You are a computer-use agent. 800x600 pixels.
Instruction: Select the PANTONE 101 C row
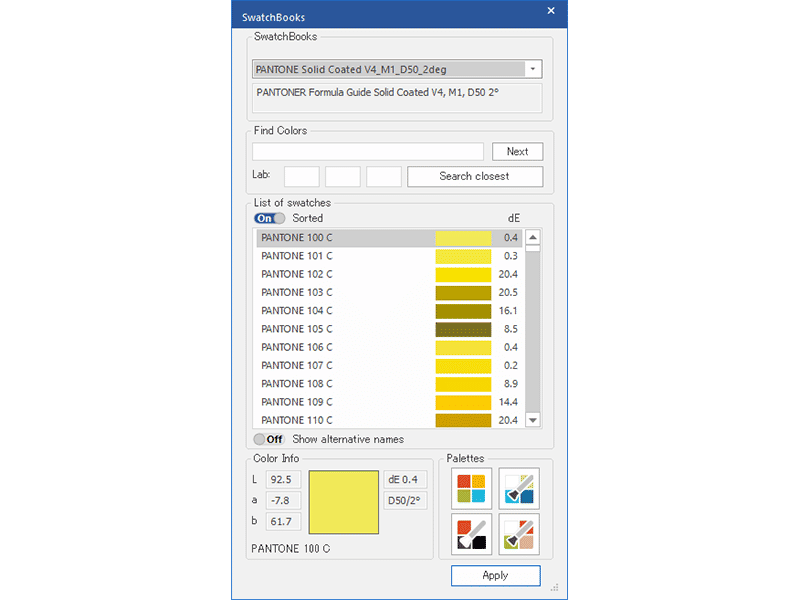click(389, 256)
